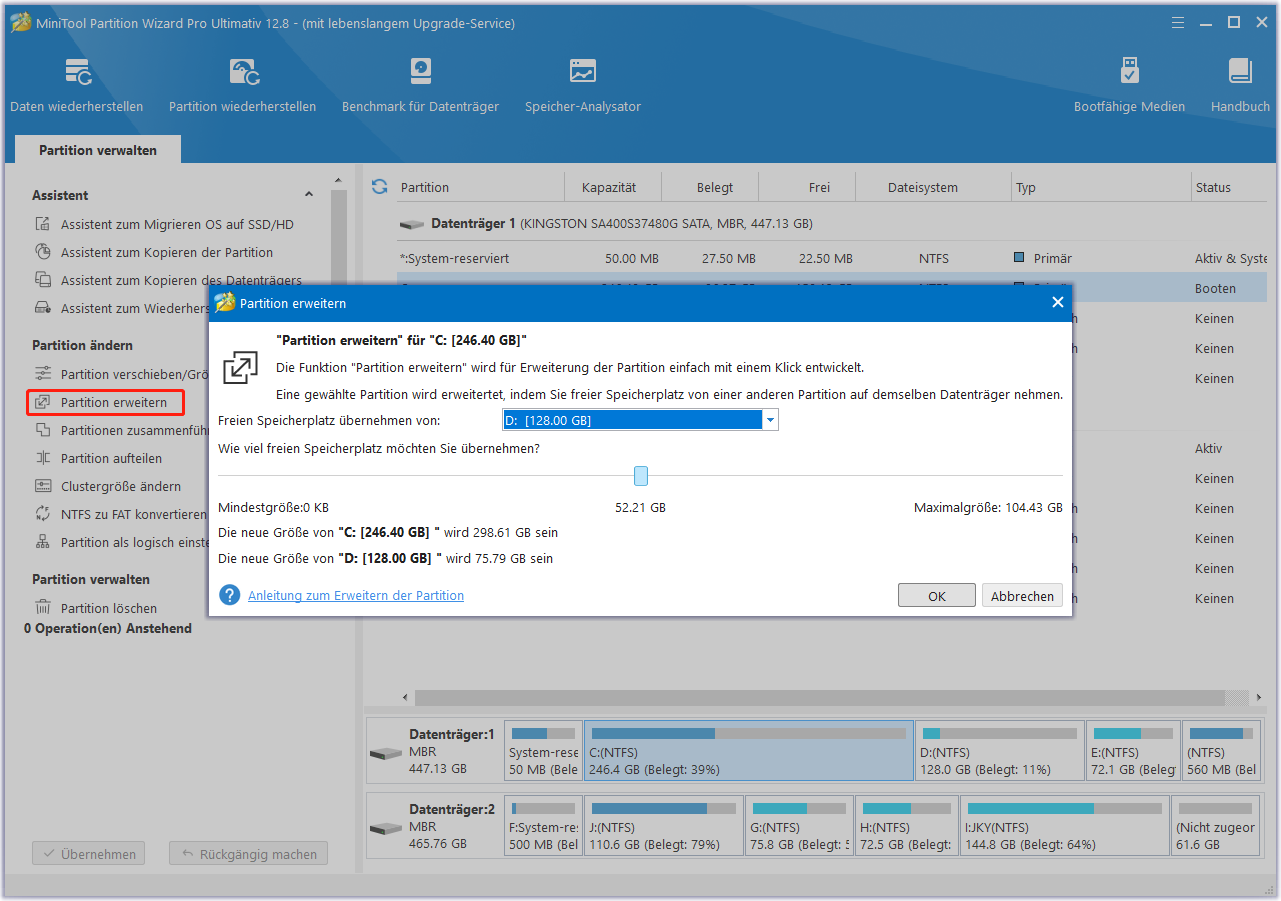Select G:(NTFS) 75.8 GB block in disk map
This screenshot has width=1281, height=901.
[799, 827]
